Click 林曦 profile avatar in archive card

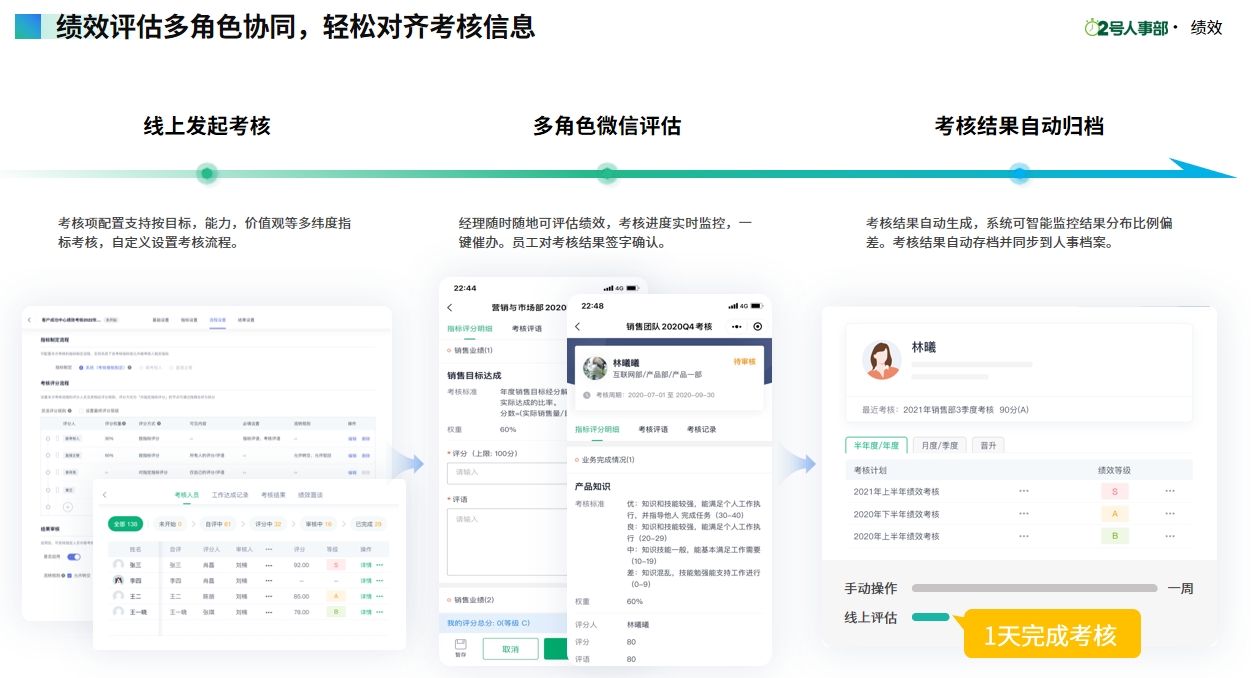(882, 360)
